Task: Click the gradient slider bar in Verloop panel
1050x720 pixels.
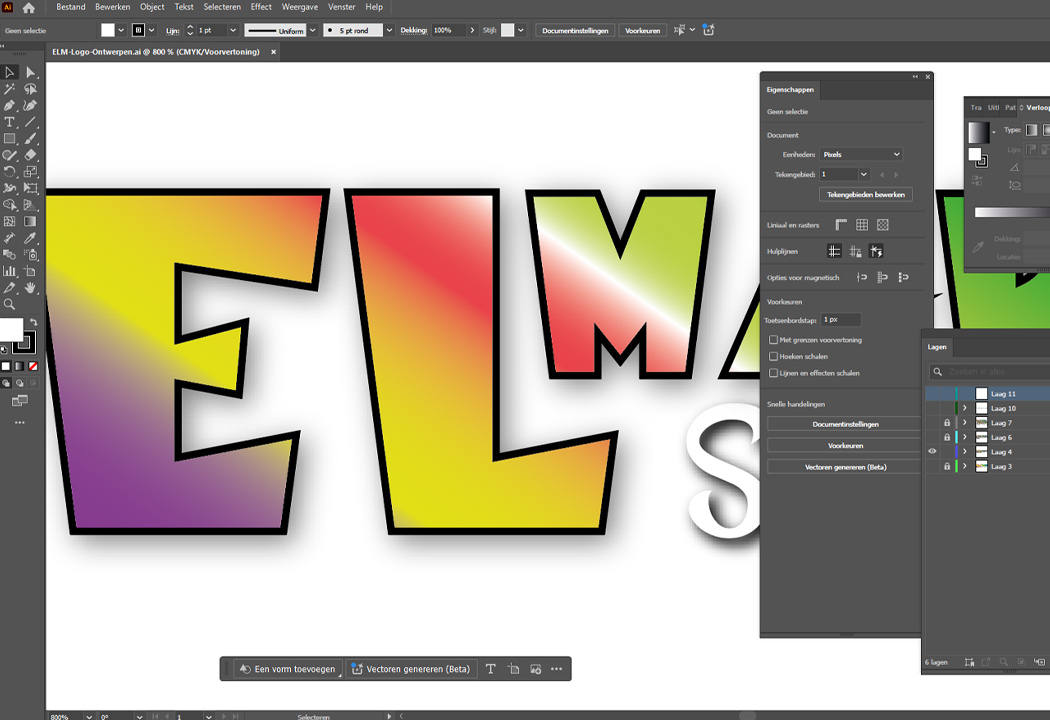Action: [1010, 212]
